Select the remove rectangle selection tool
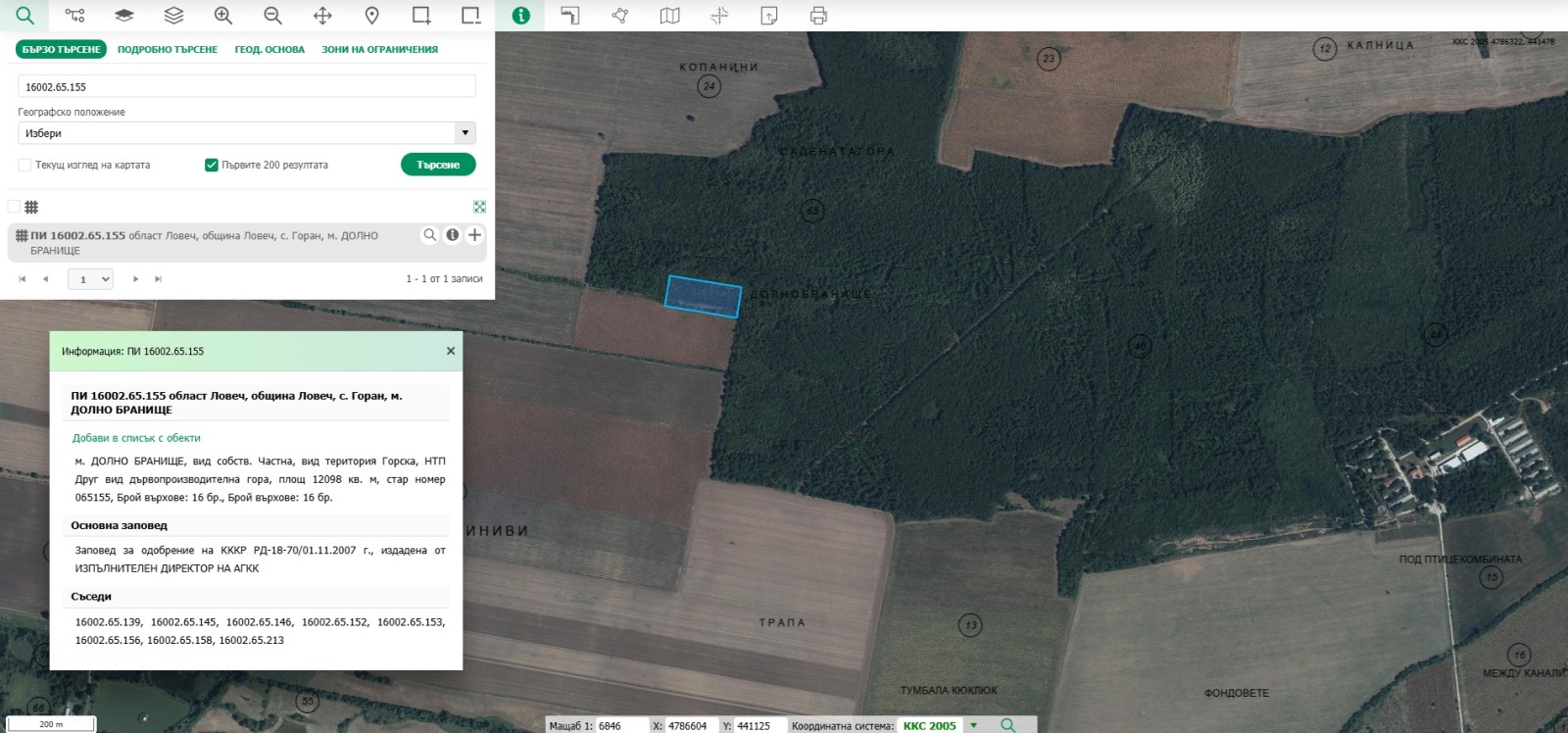Viewport: 1568px width, 733px height. tap(471, 16)
